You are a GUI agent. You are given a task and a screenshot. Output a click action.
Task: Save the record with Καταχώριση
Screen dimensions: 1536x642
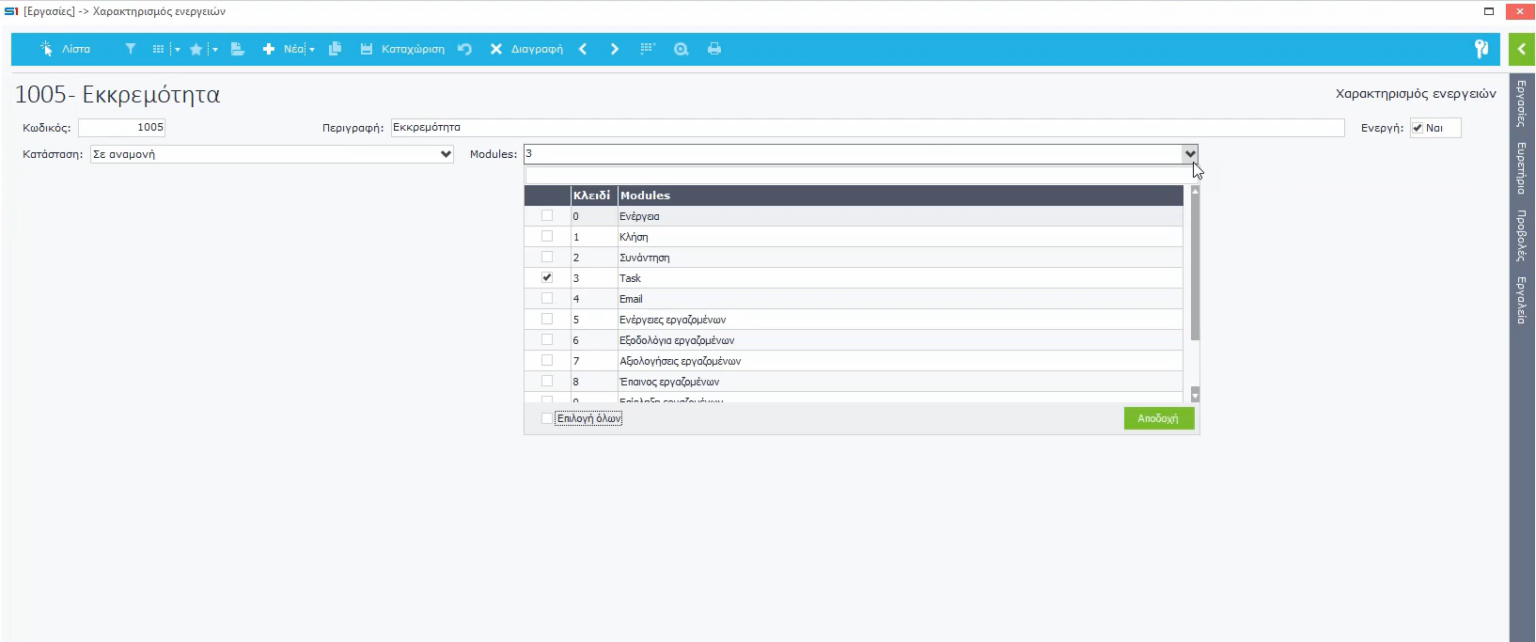coord(402,49)
